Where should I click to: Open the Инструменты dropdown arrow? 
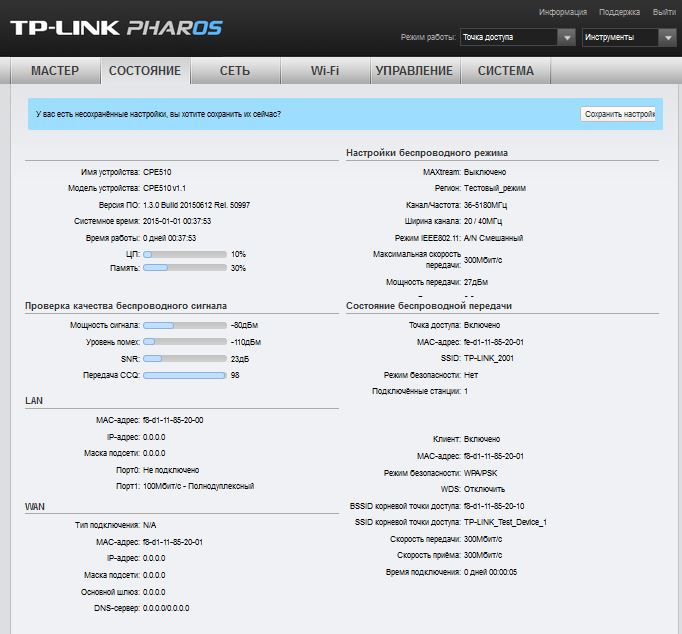point(668,37)
